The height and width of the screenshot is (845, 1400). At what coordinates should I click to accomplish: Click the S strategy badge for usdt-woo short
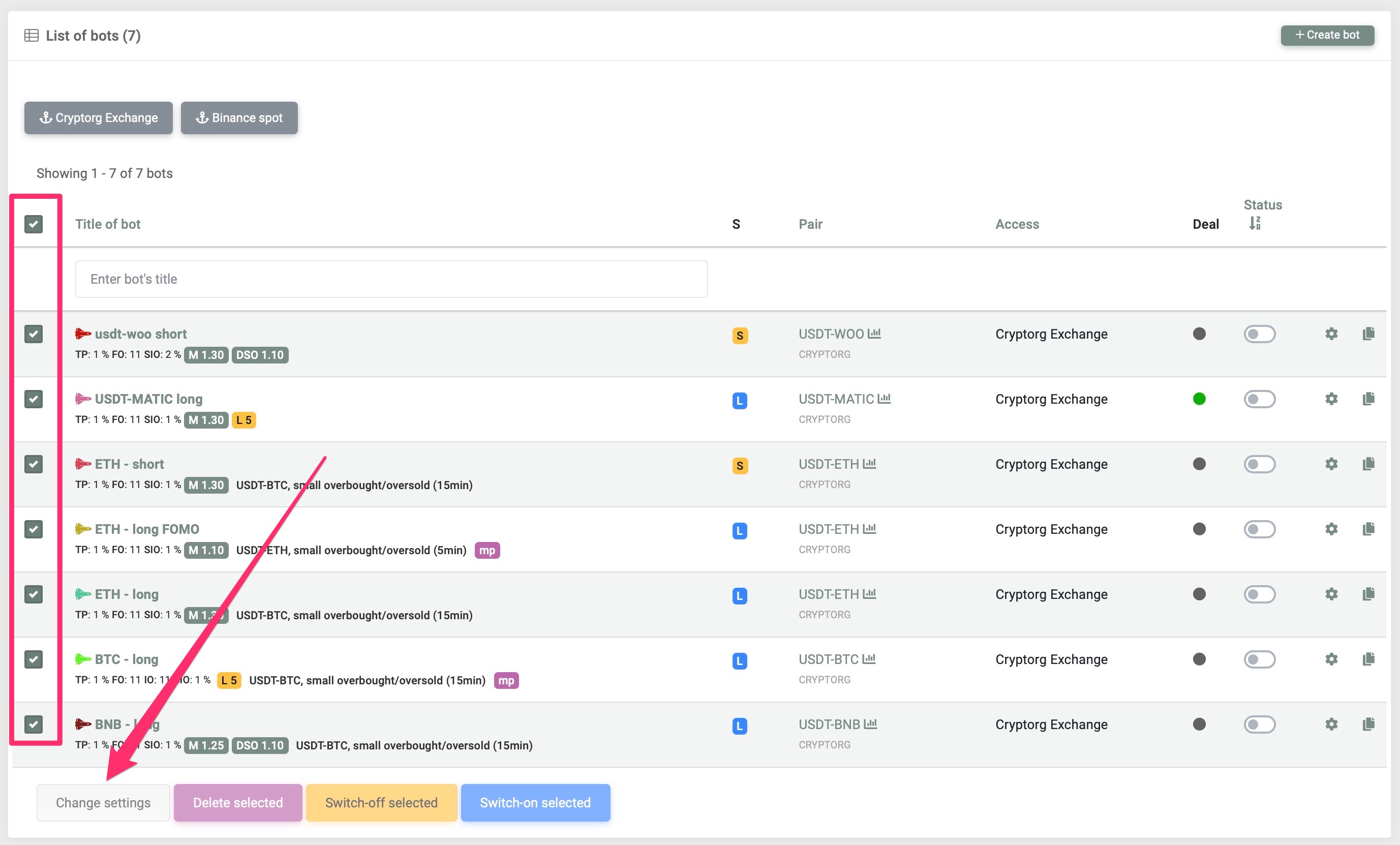click(740, 335)
